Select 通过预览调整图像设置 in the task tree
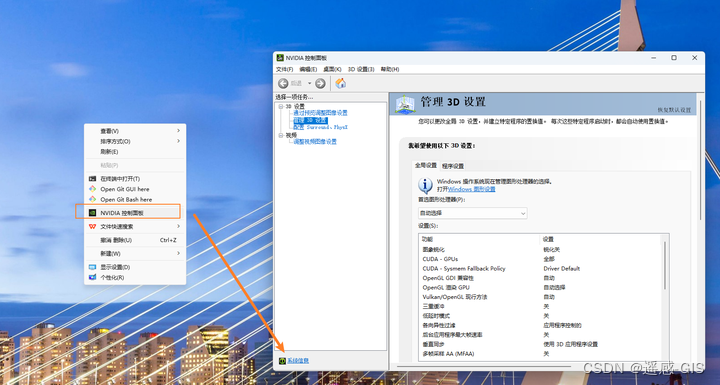This screenshot has height=385, width=720. [x=321, y=113]
